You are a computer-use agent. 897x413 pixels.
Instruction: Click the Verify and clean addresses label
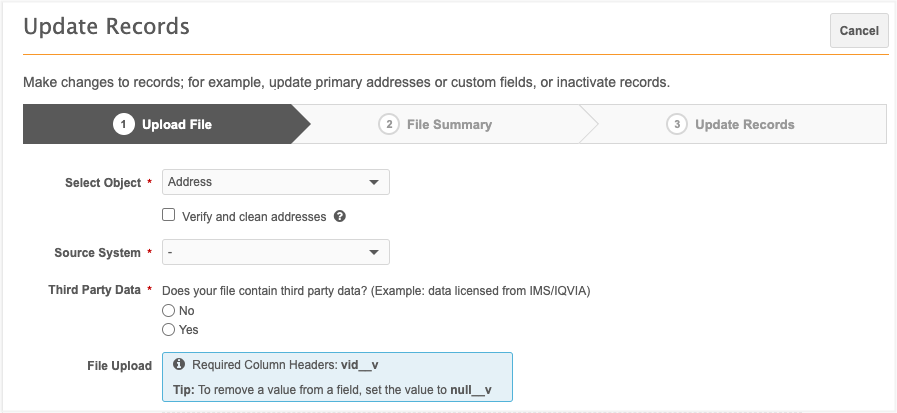tap(254, 217)
